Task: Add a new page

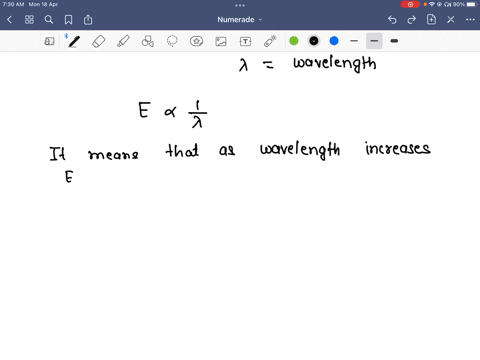Action: 431,19
